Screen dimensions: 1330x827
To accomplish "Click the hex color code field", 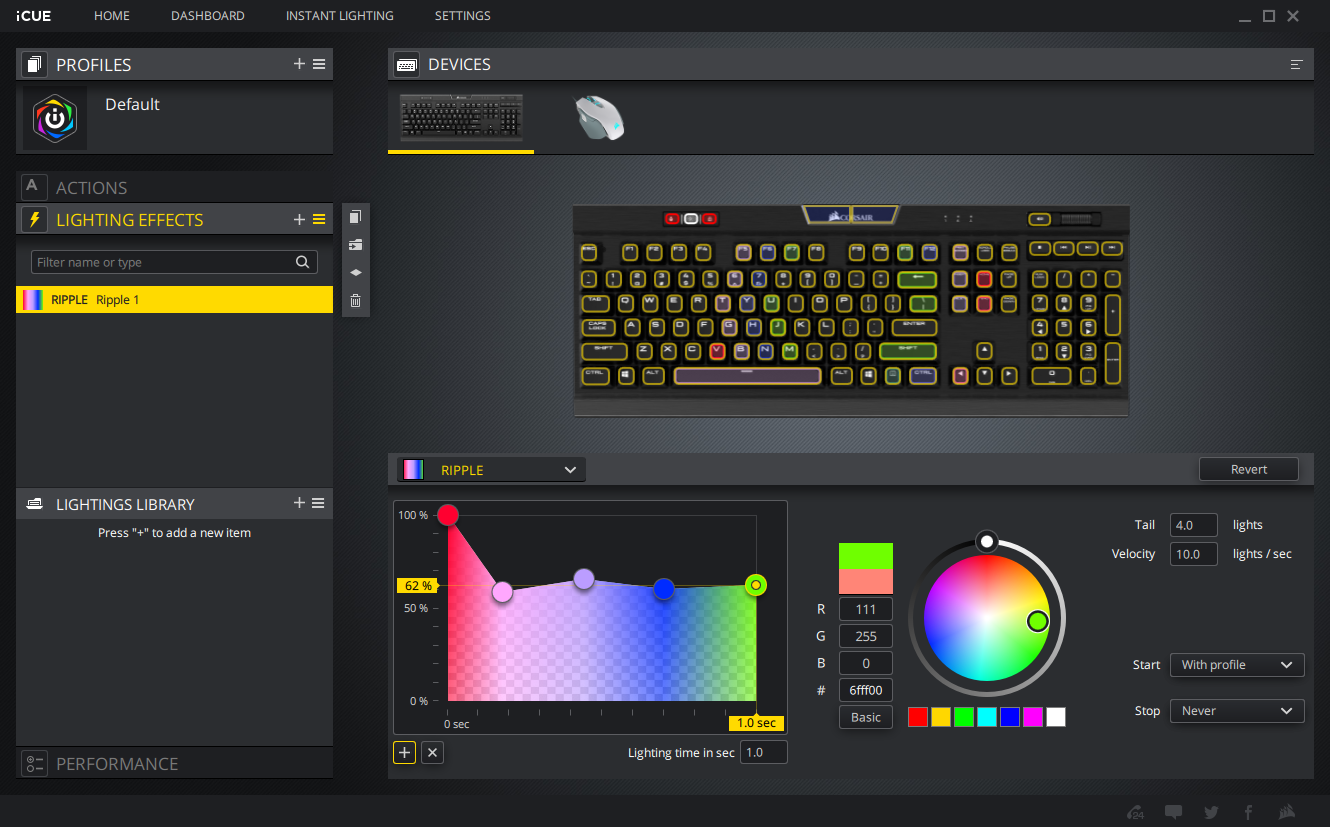I will click(x=866, y=690).
